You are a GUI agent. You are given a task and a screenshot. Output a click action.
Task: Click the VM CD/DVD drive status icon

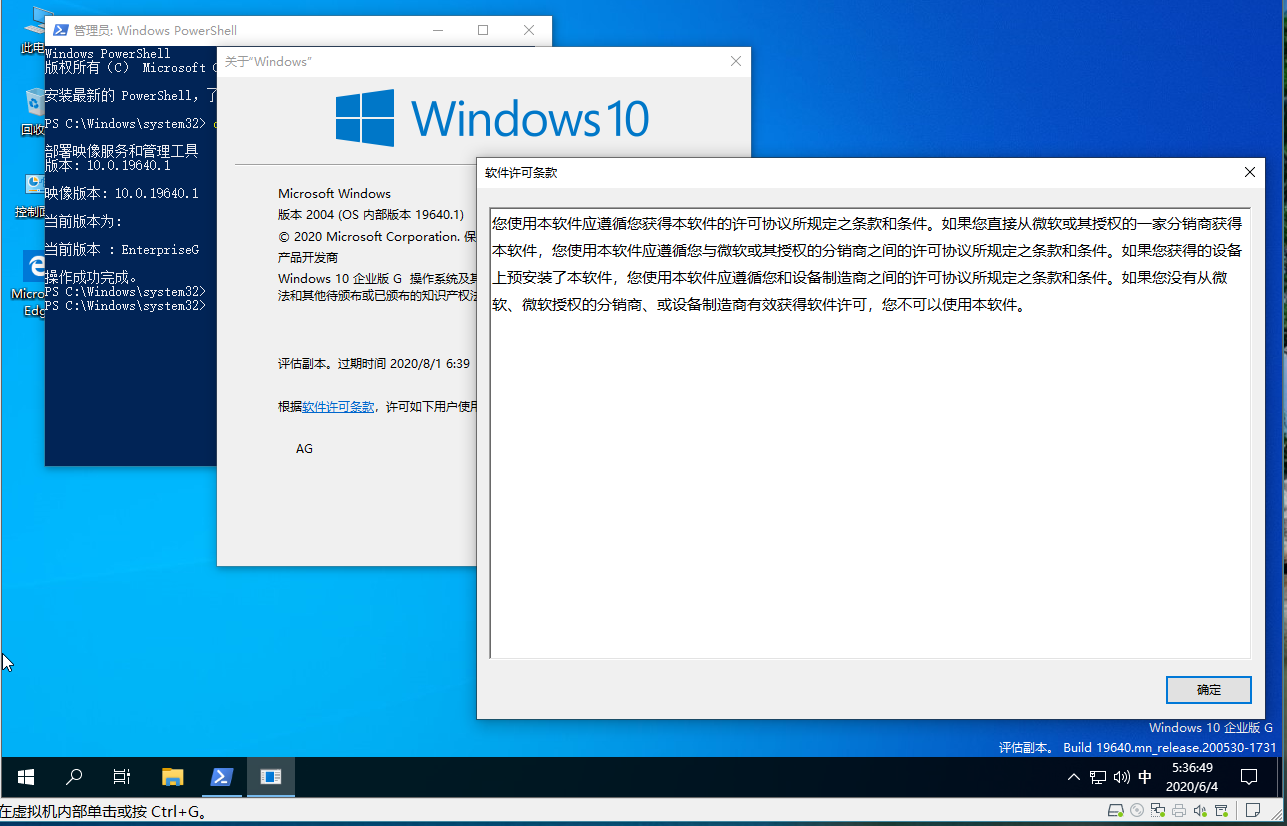[1137, 811]
